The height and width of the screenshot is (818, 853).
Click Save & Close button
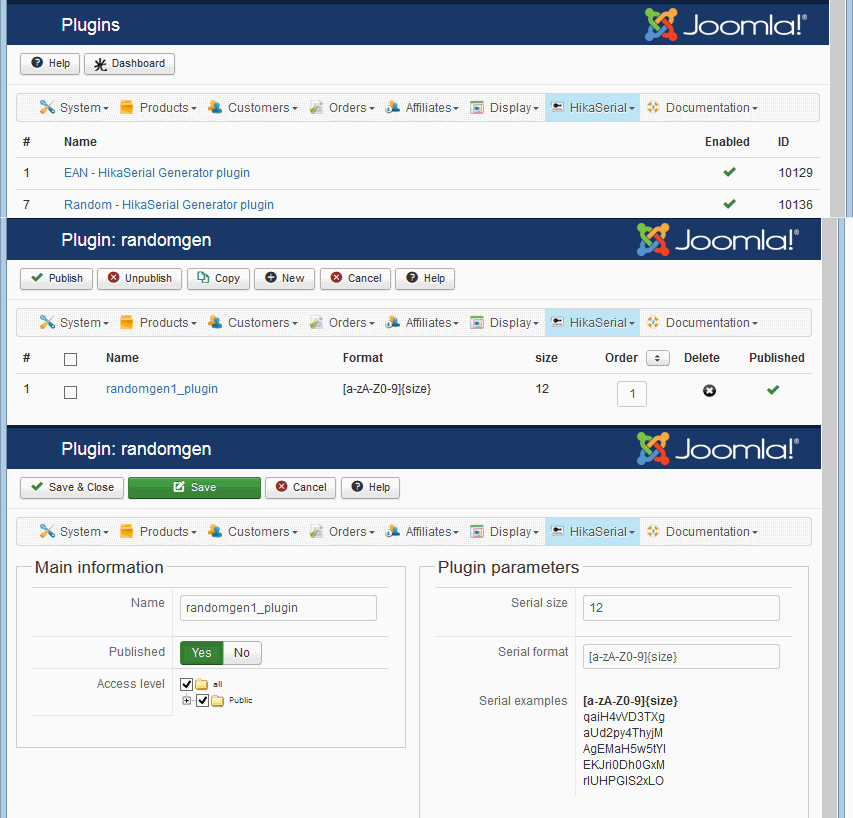72,488
